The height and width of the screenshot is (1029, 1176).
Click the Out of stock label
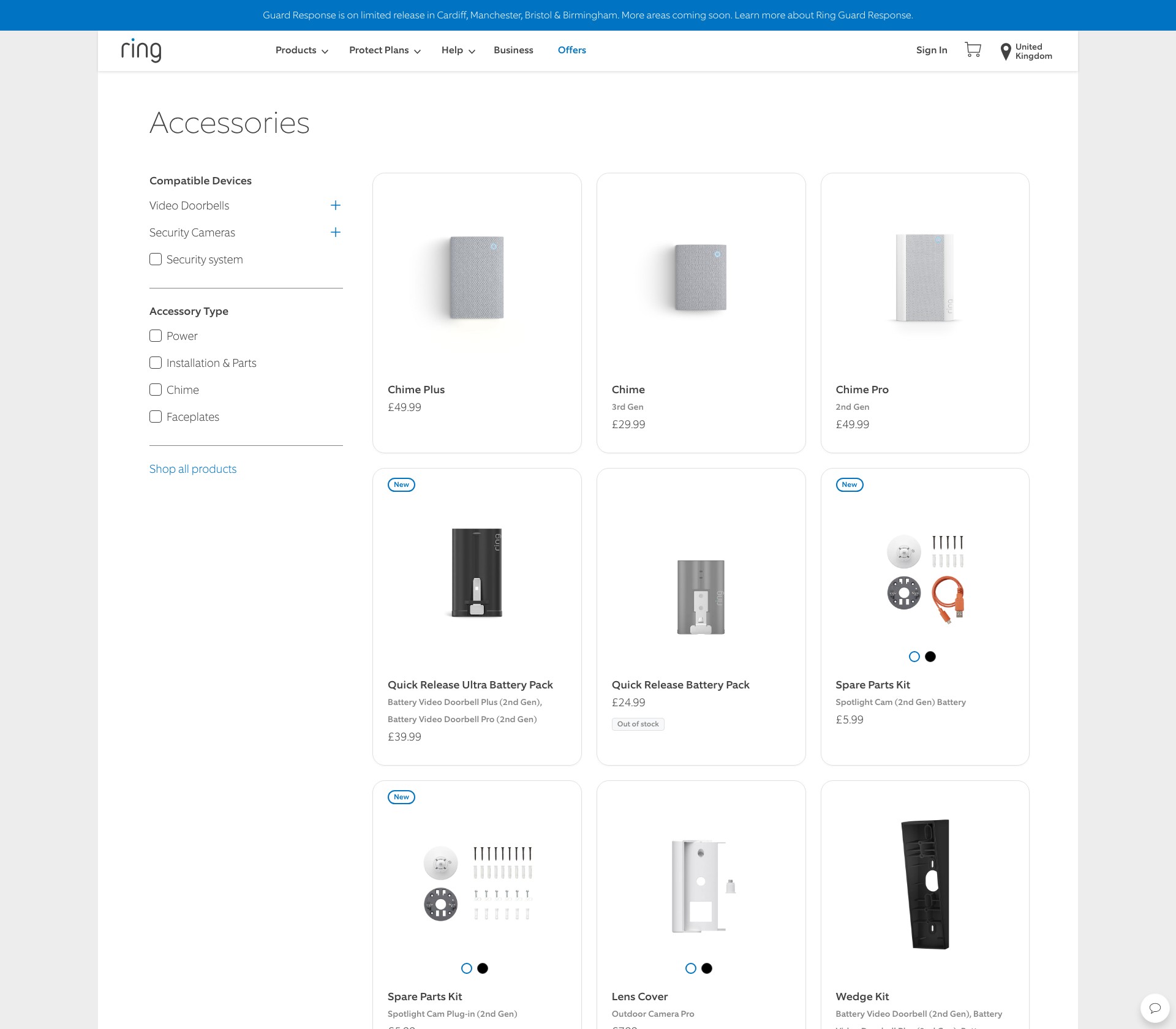coord(638,724)
